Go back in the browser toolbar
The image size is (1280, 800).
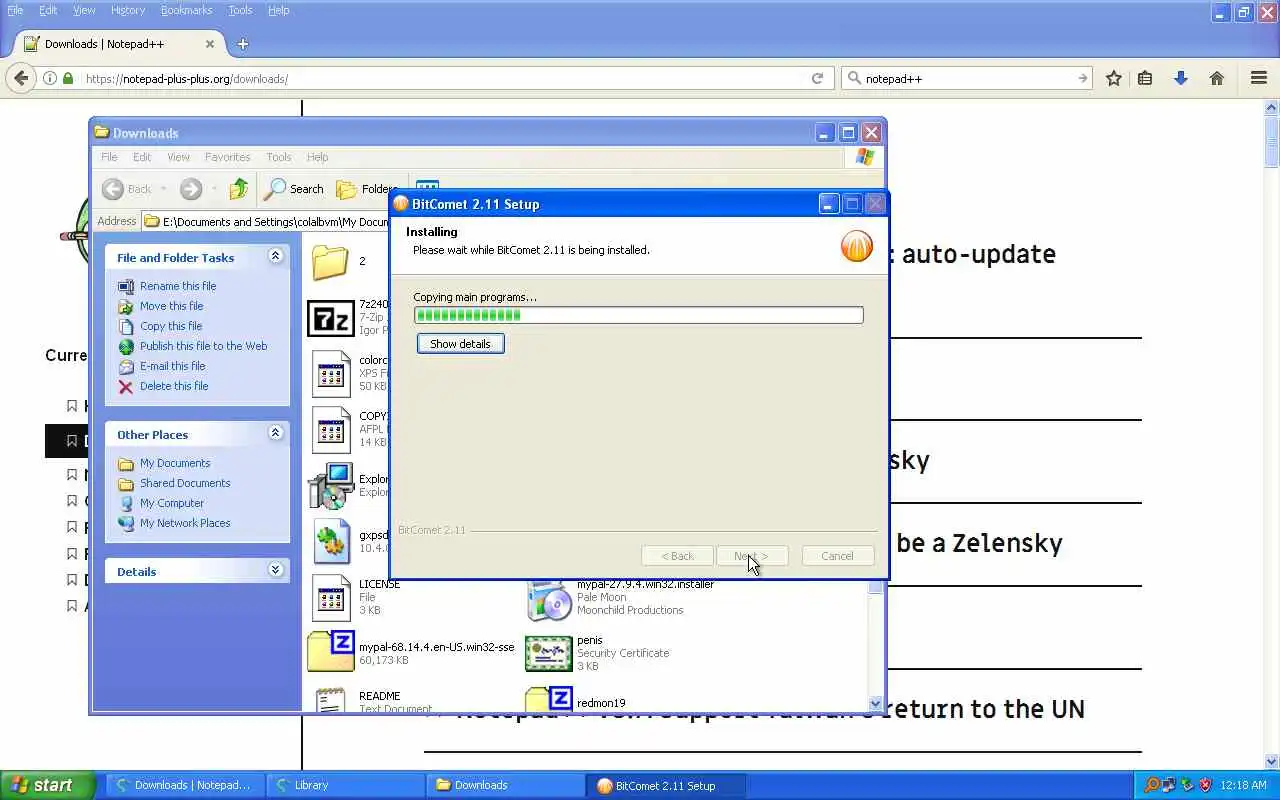click(21, 78)
